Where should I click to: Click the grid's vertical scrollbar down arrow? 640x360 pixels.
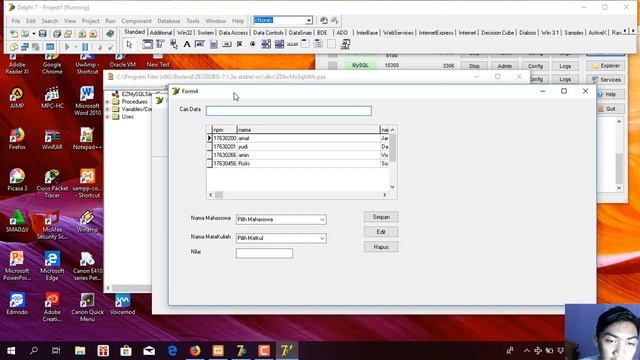pos(392,187)
